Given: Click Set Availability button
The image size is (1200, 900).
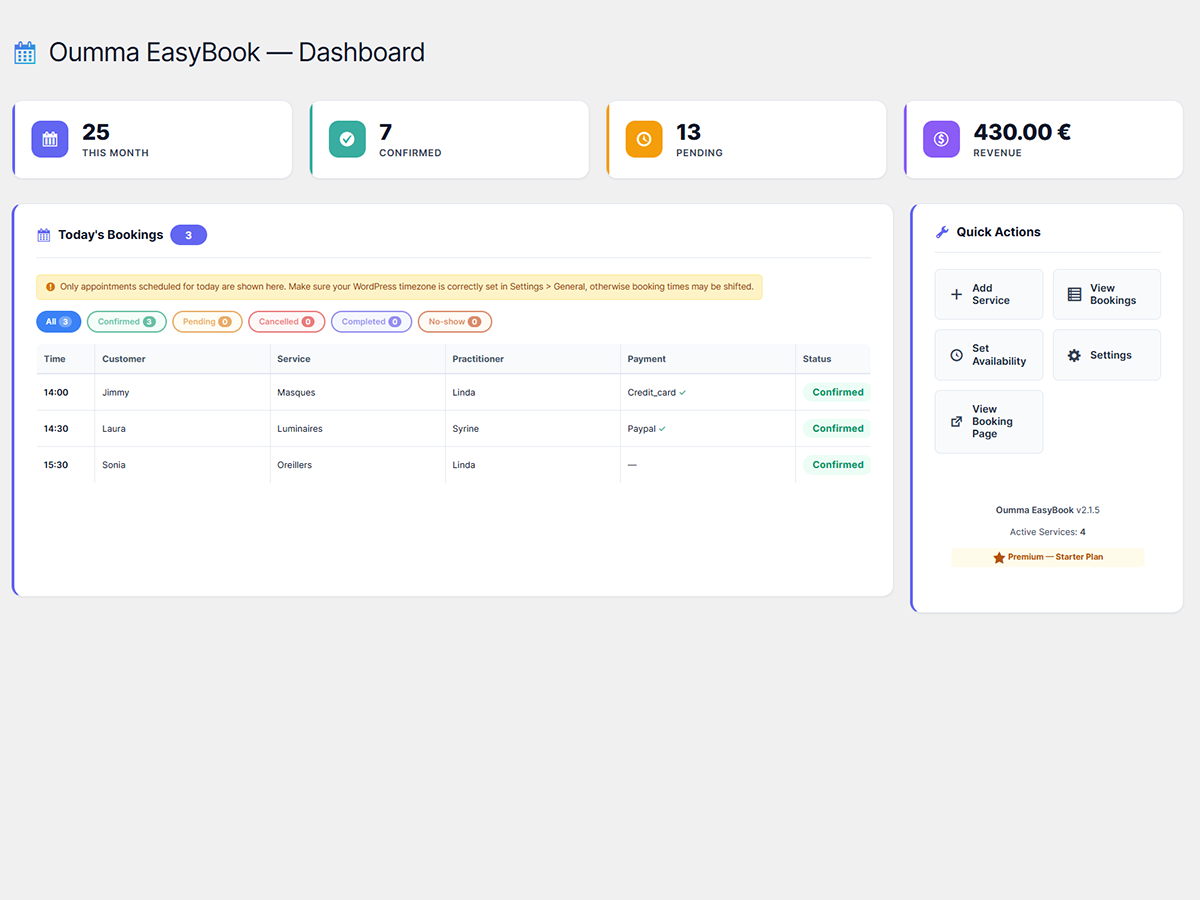Looking at the screenshot, I should point(988,355).
